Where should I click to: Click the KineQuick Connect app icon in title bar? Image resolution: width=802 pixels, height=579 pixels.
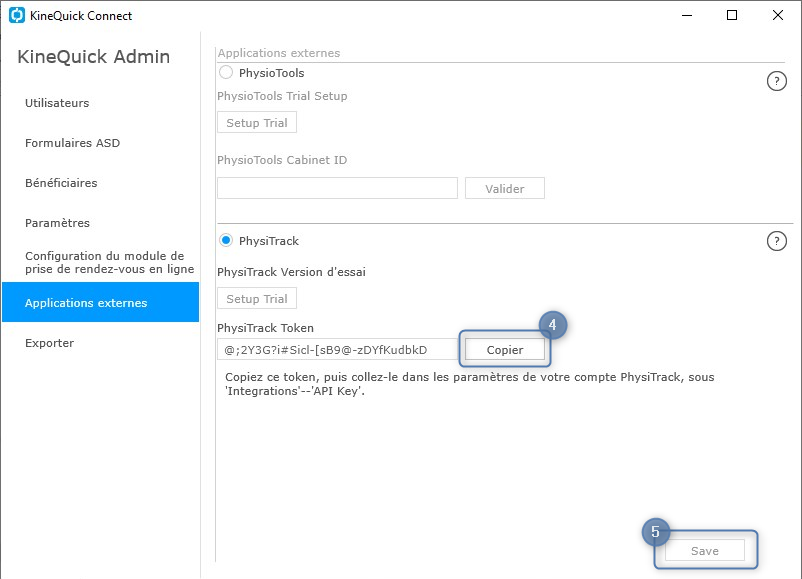(x=17, y=15)
